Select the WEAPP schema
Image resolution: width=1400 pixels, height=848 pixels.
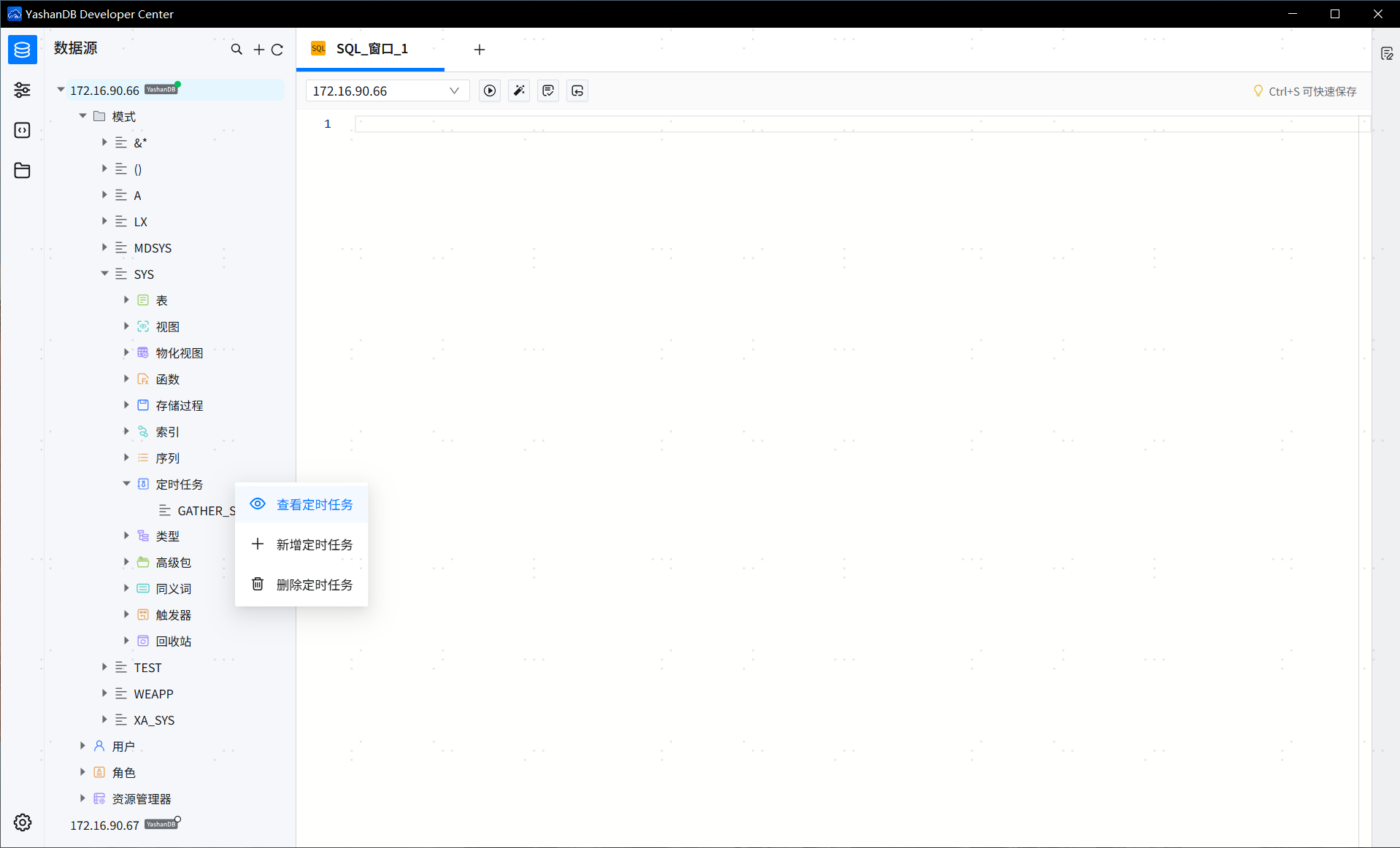click(153, 694)
